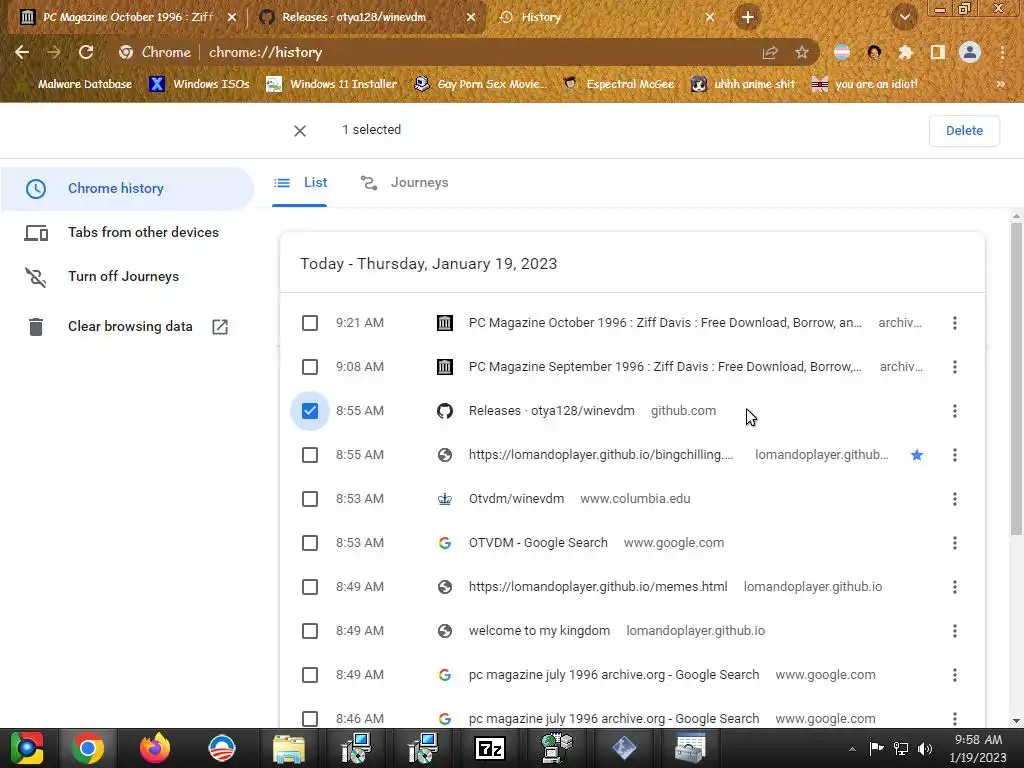Go back using the browser back arrow
The image size is (1024, 768).
coord(22,52)
